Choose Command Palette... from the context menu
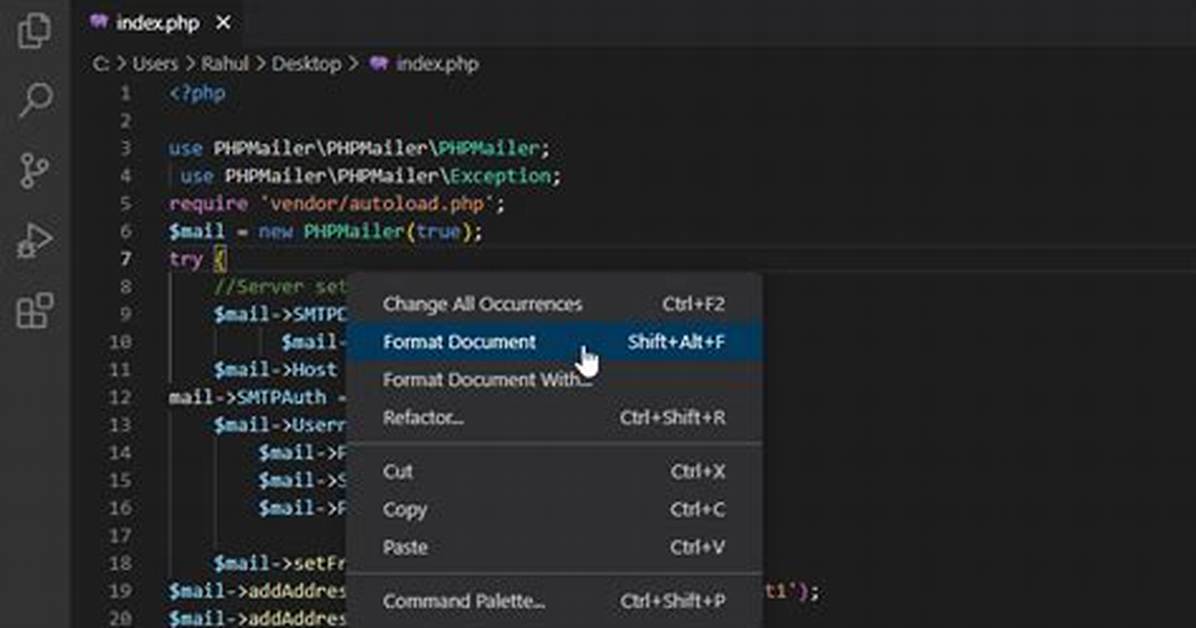This screenshot has height=628, width=1196. coord(555,601)
